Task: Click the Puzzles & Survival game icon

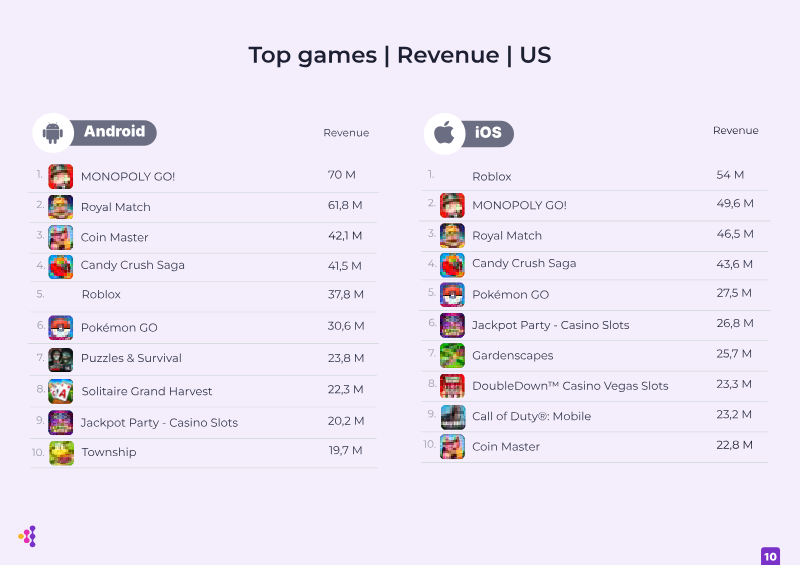Action: (61, 359)
